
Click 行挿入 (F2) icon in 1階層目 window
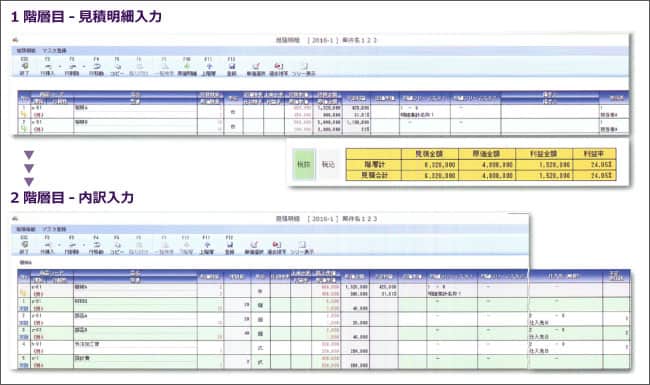click(x=48, y=66)
